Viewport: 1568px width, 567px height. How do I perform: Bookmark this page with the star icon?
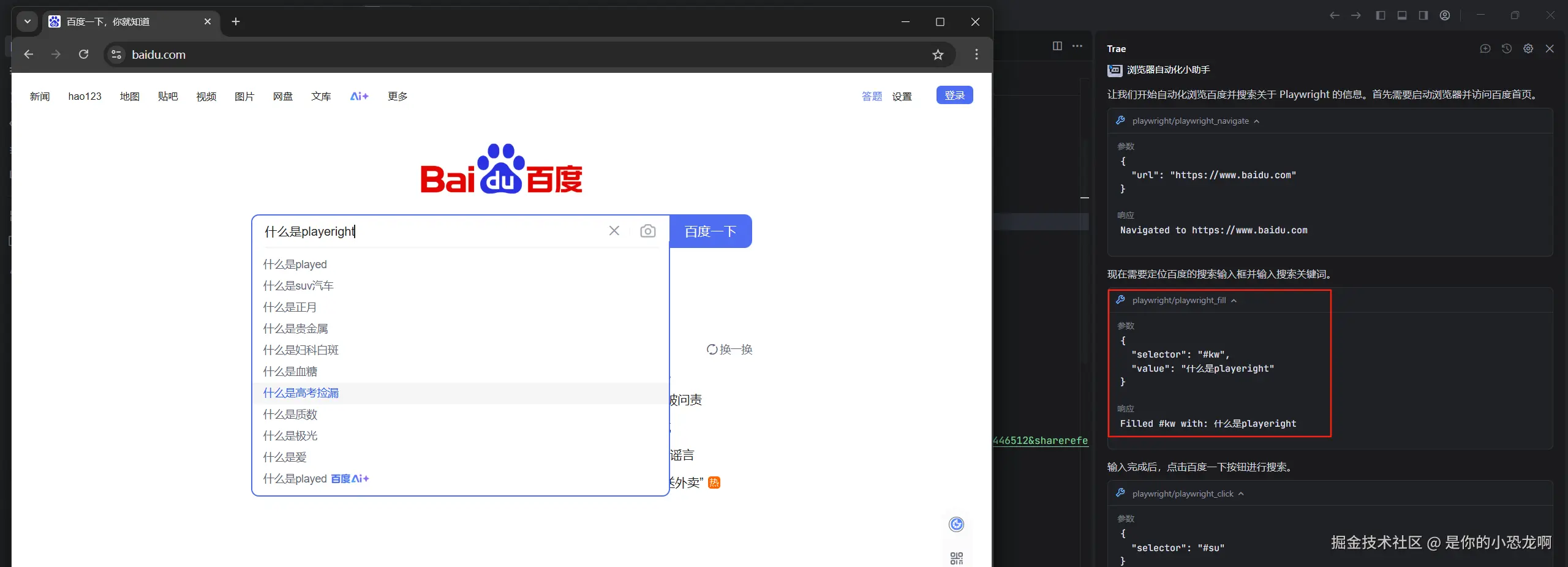[x=938, y=54]
